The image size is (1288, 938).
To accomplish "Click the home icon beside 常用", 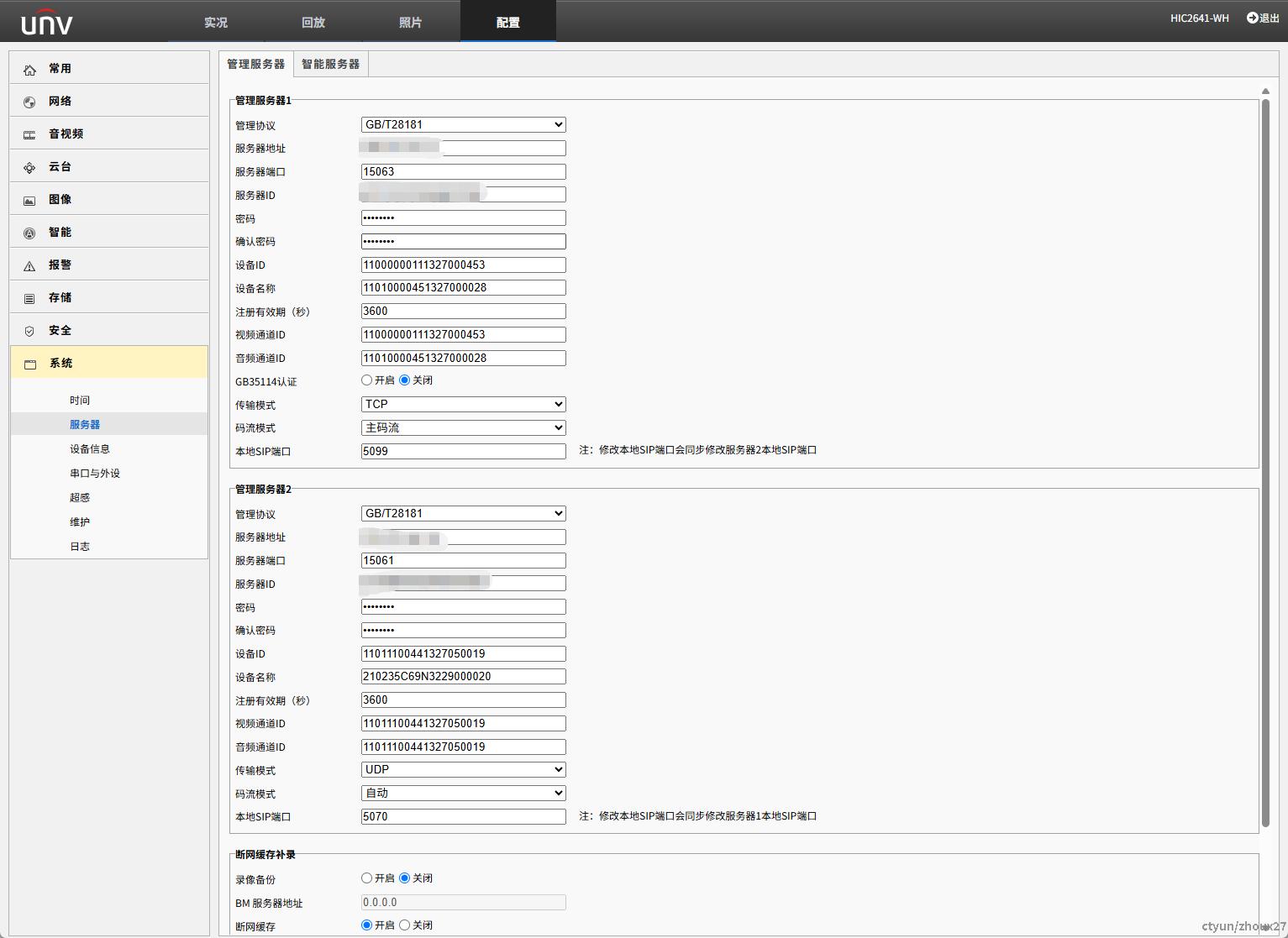I will click(x=29, y=70).
